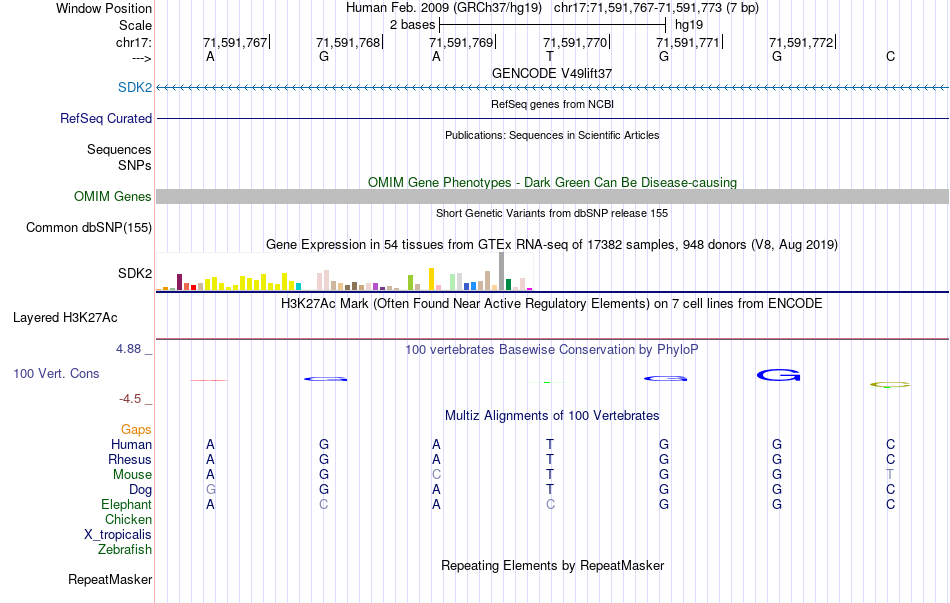Click the cyan bar in the GTEx chart

click(x=298, y=287)
